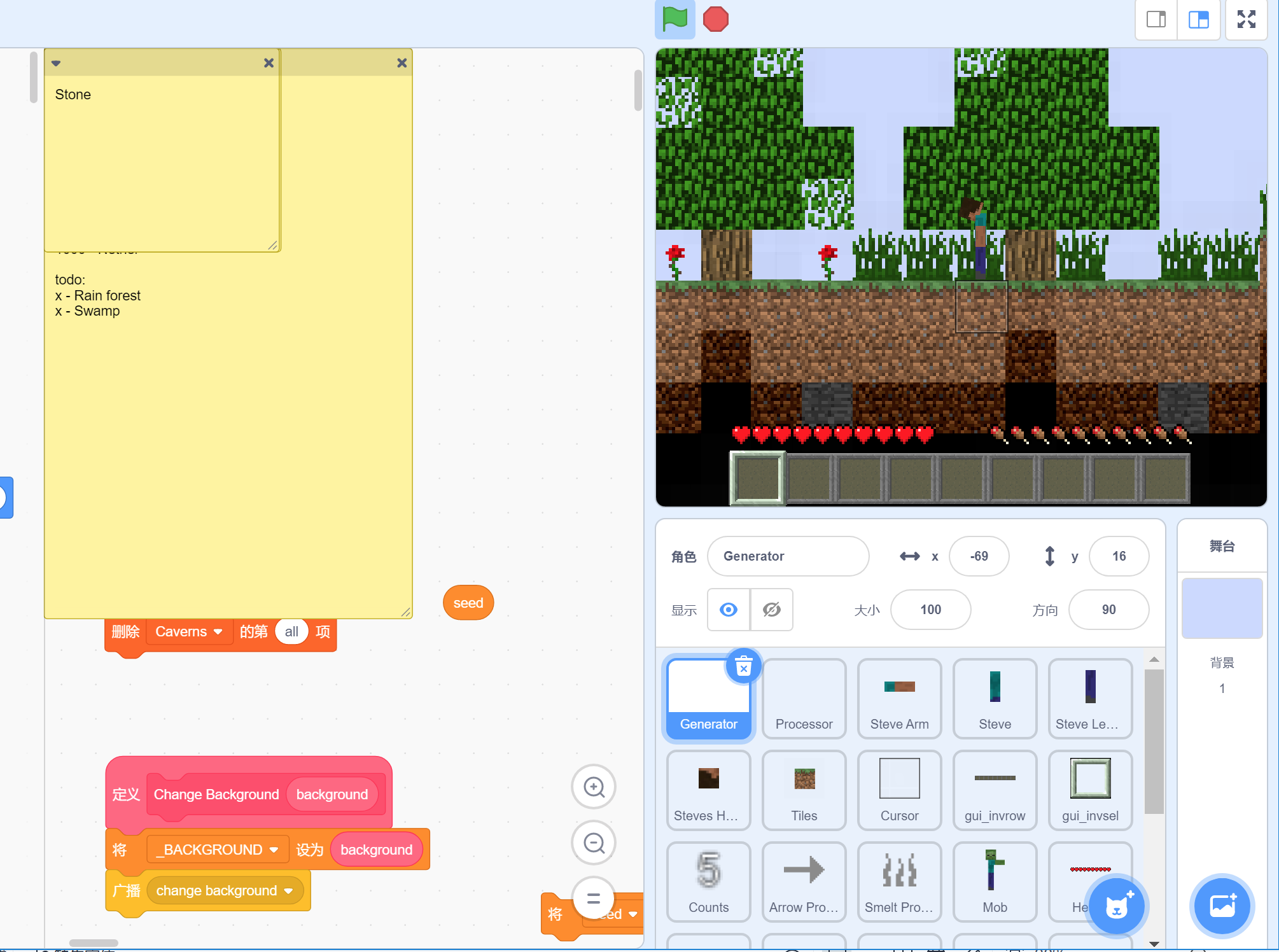Image resolution: width=1279 pixels, height=952 pixels.
Task: Select the Steve Le... sprite
Action: click(x=1090, y=699)
